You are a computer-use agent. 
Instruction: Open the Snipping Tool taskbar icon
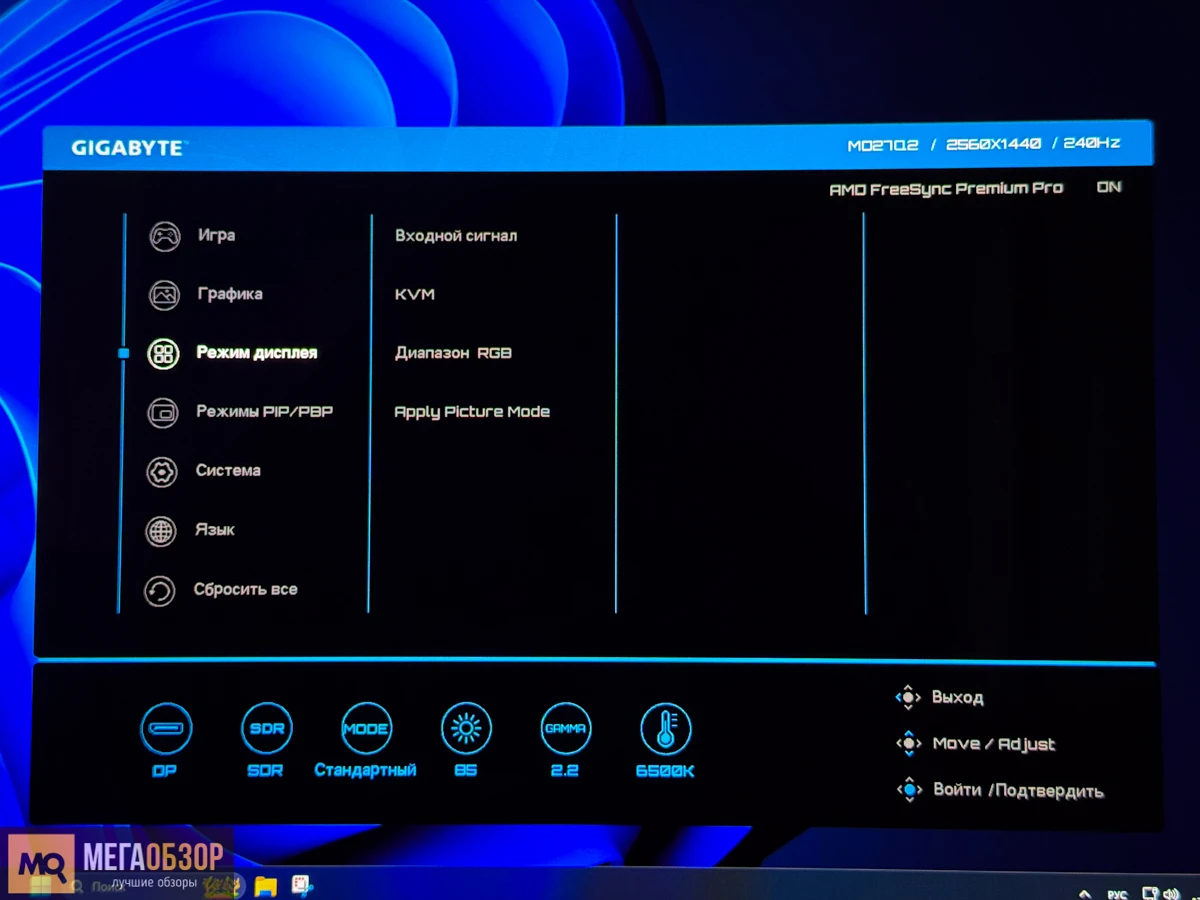click(301, 886)
